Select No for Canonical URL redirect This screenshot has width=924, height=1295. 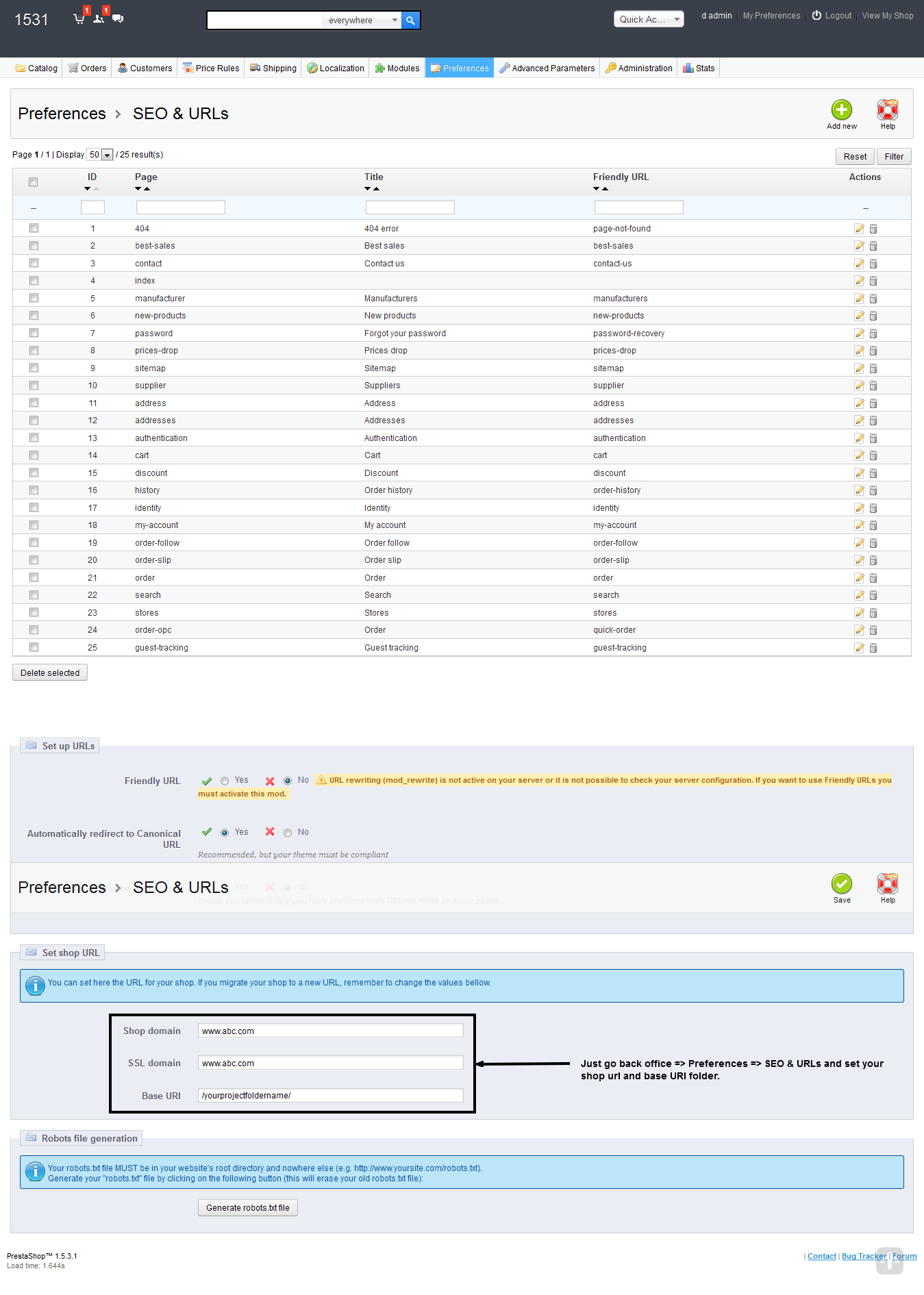coord(288,833)
